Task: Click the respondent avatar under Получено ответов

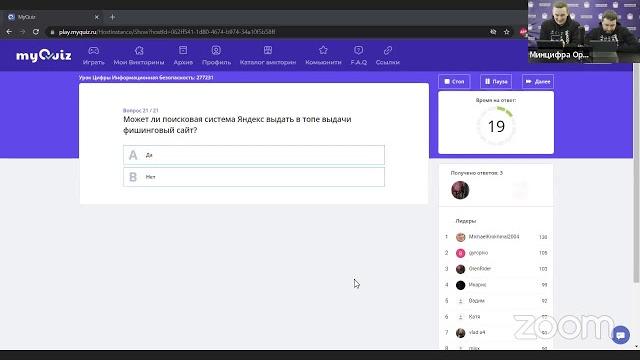Action: click(x=460, y=190)
